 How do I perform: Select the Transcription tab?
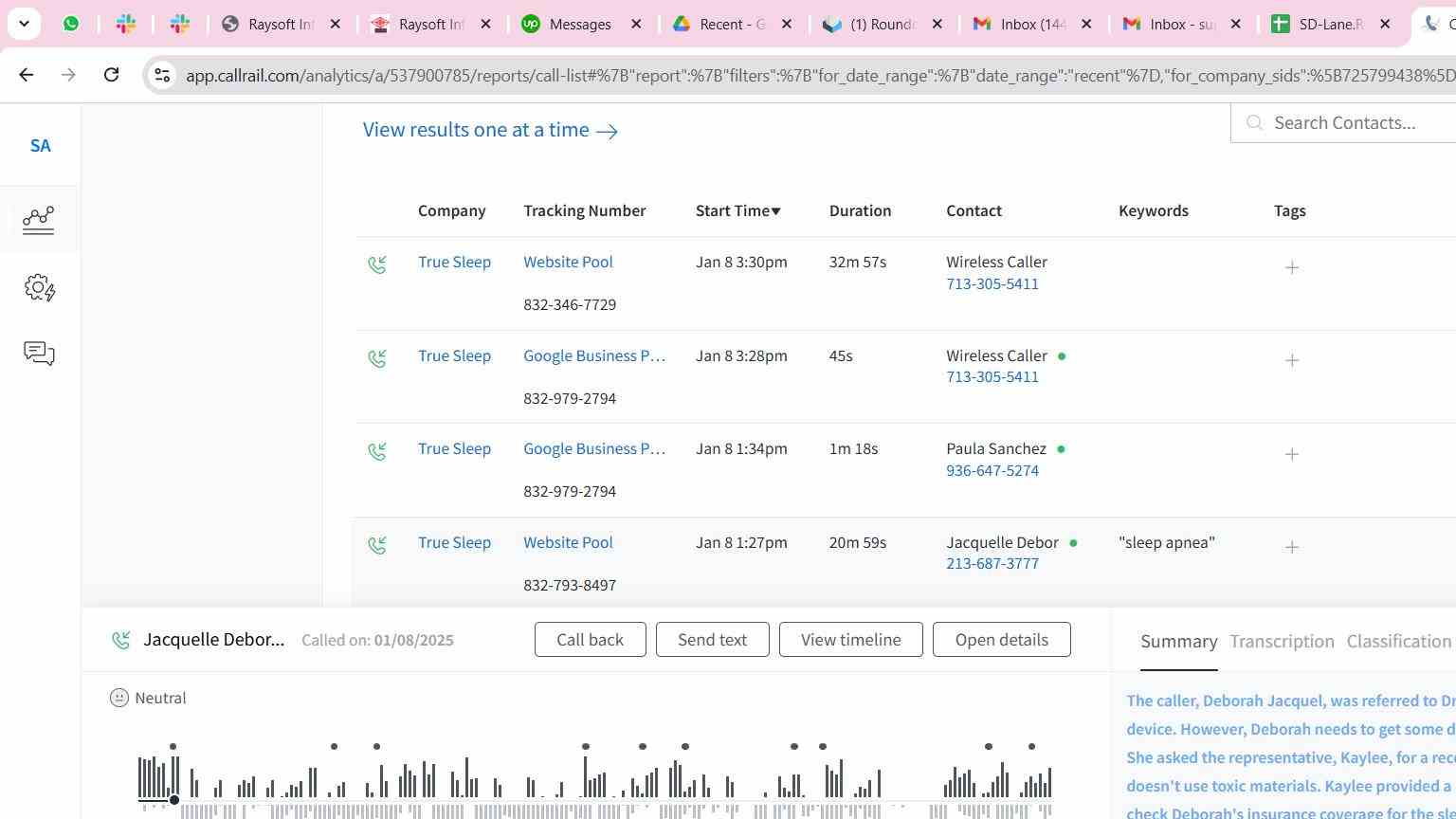[x=1282, y=642]
